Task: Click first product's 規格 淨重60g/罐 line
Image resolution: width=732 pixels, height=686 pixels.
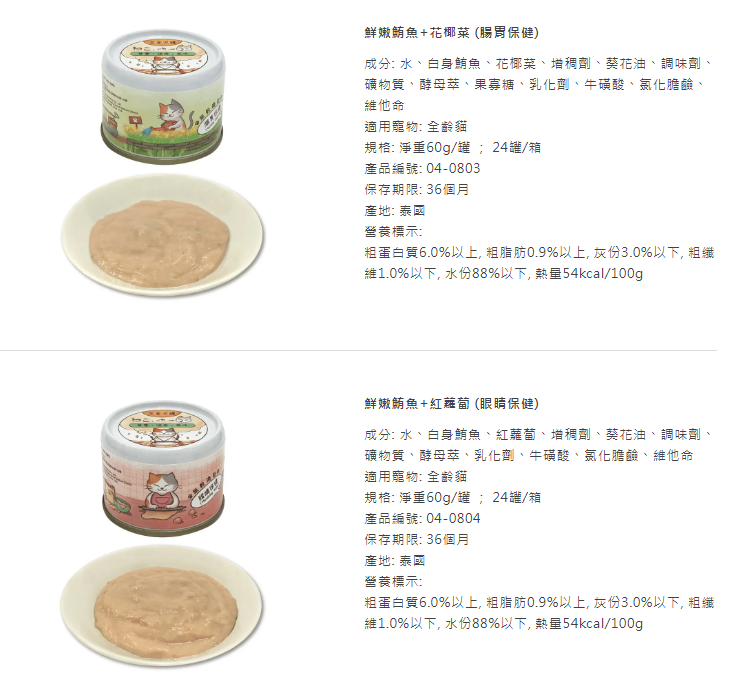Action: (452, 148)
